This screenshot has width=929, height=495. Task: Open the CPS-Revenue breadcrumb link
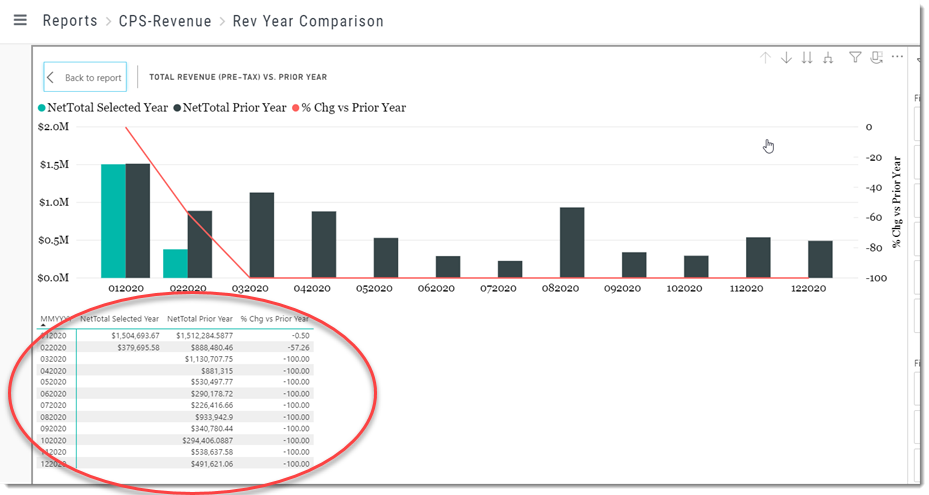(165, 21)
